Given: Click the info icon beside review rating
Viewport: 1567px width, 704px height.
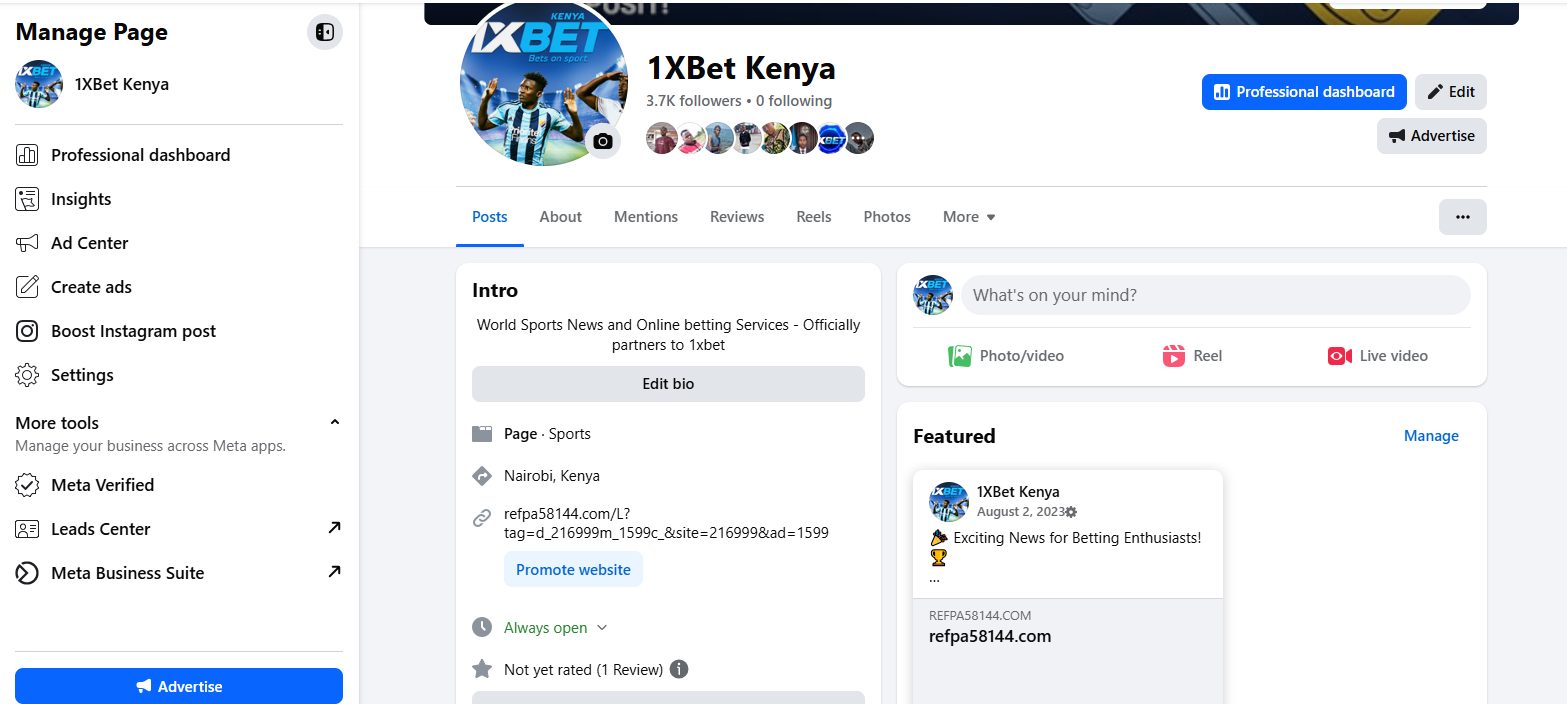Looking at the screenshot, I should coord(679,669).
